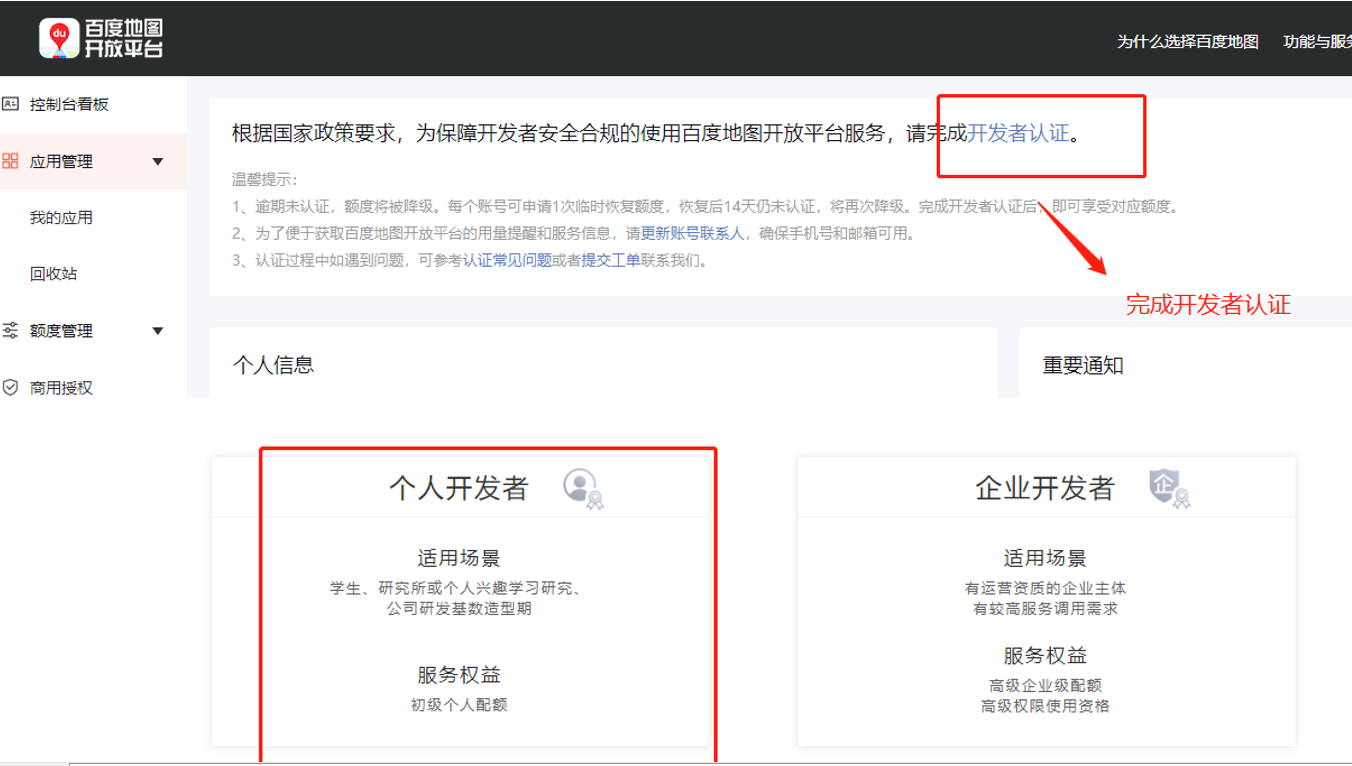Select the 个人开发者 card title
The image size is (1352, 766).
458,488
